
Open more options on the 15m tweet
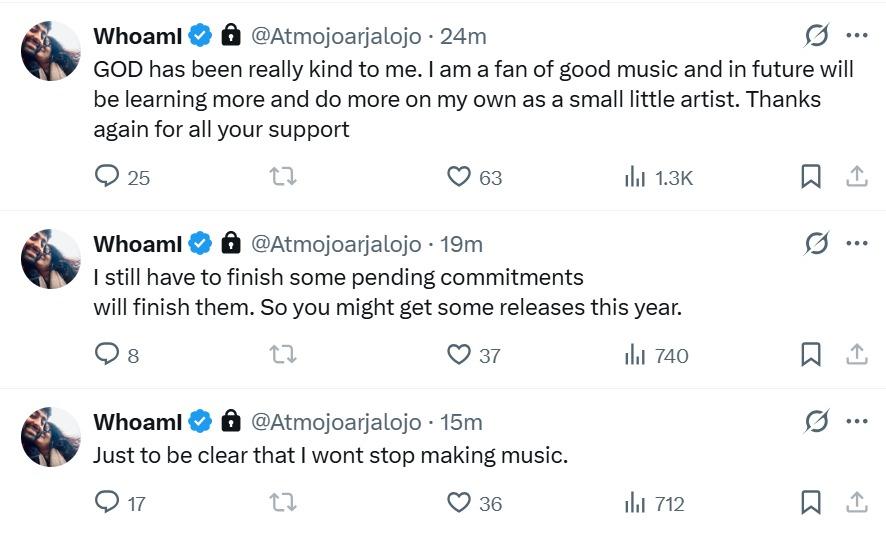click(x=856, y=422)
